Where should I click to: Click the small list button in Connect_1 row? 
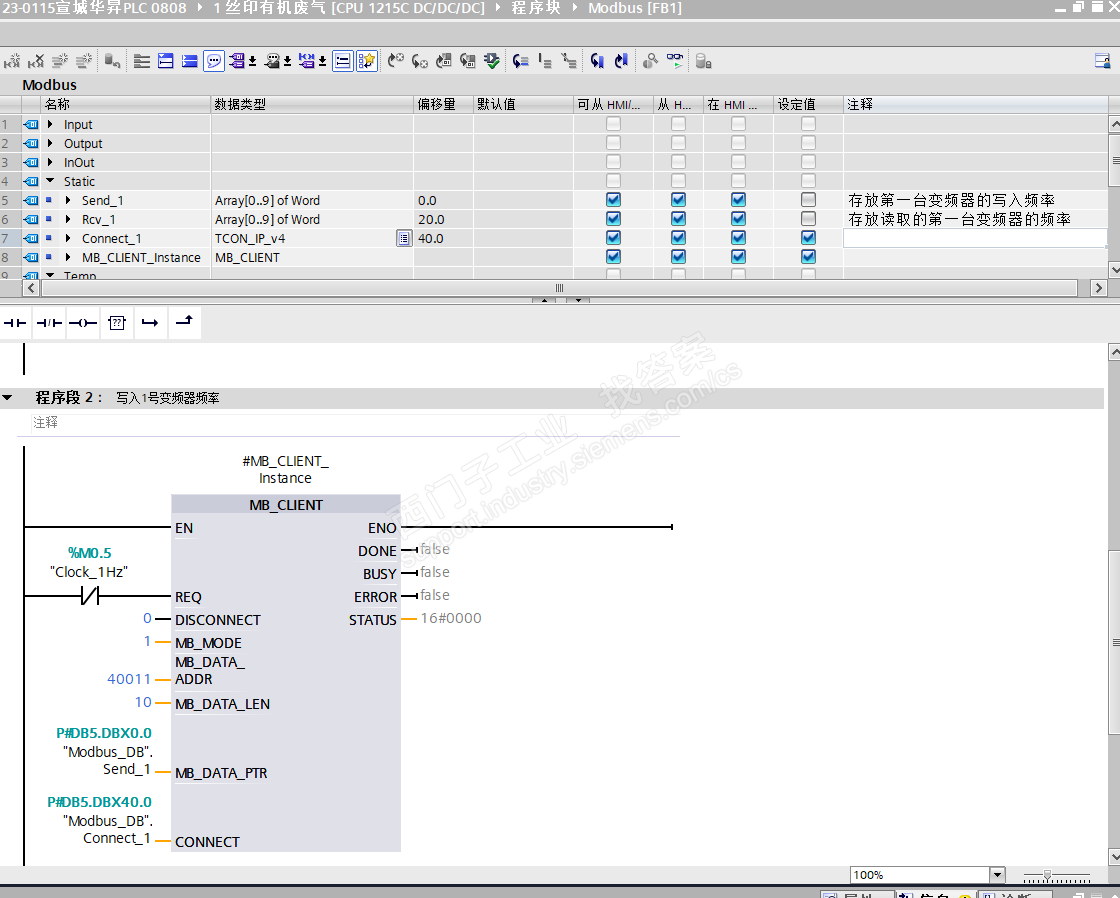(x=404, y=239)
